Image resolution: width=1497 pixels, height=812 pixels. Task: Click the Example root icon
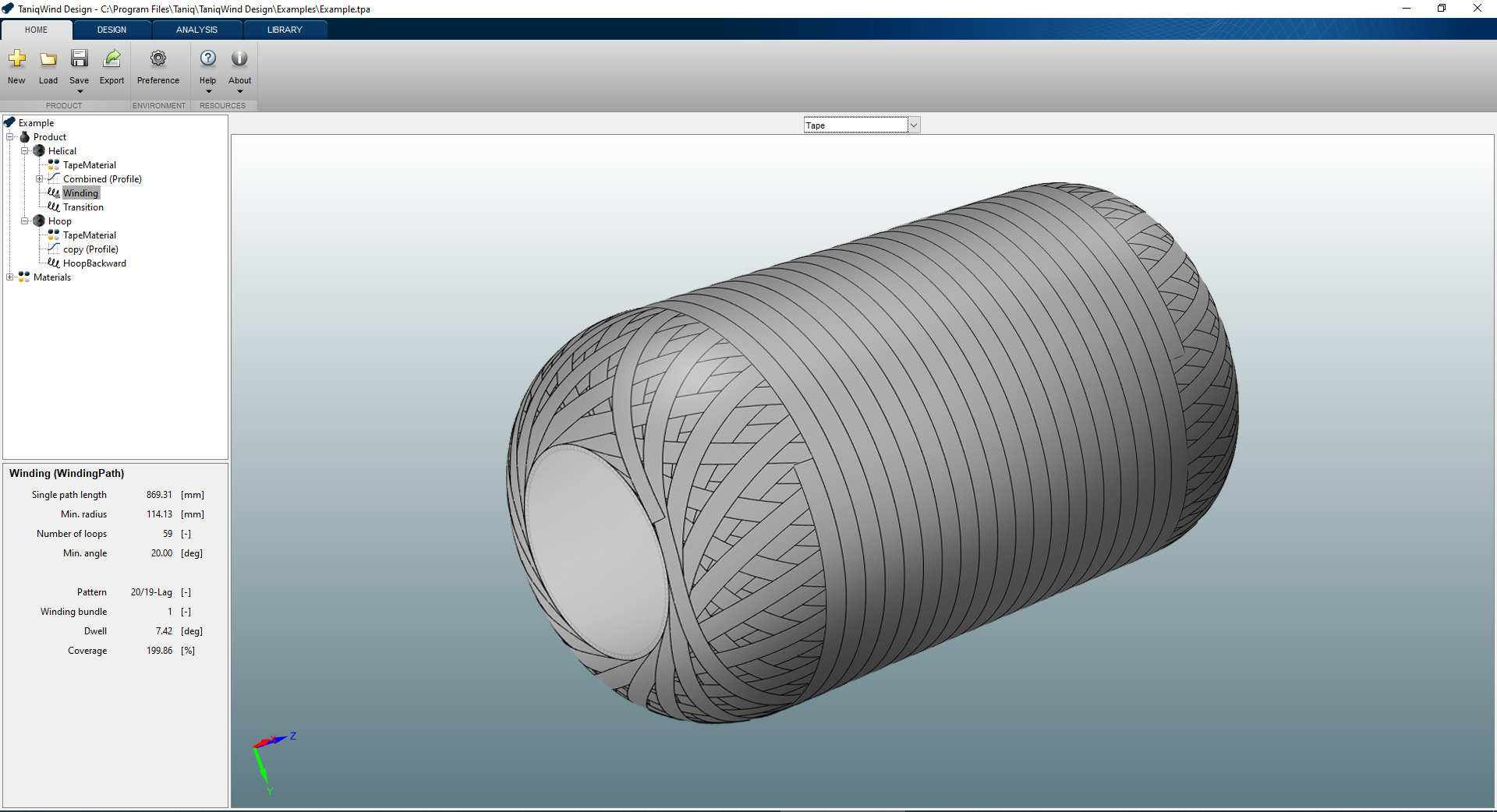(9, 122)
